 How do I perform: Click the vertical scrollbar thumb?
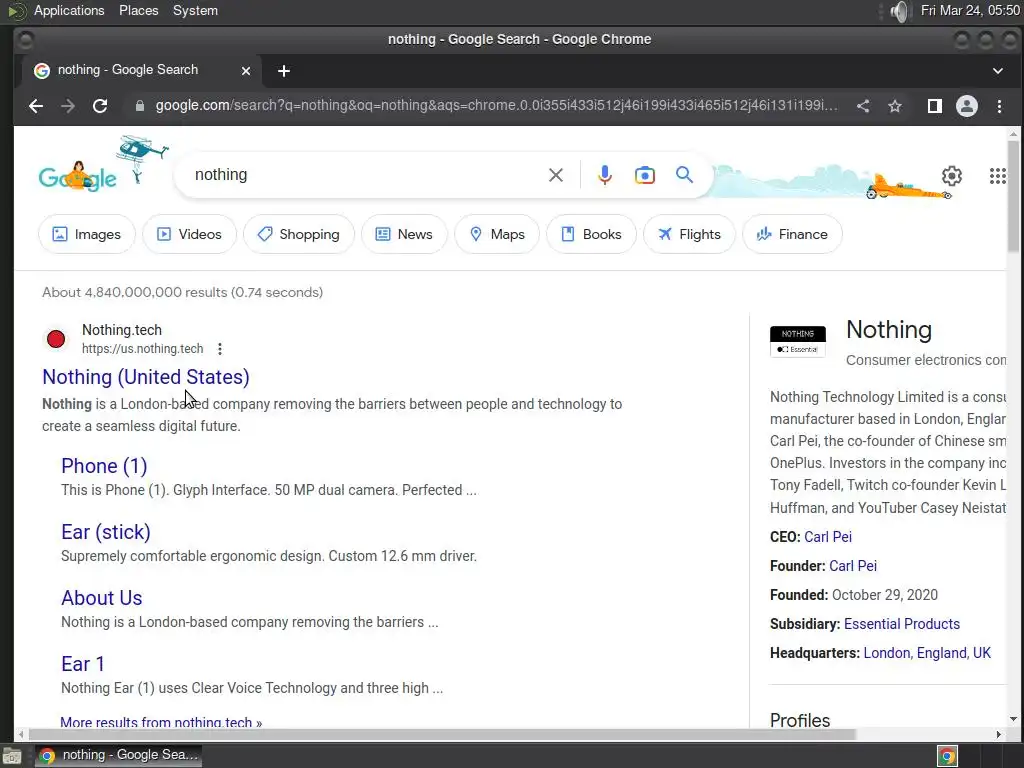(x=1013, y=196)
